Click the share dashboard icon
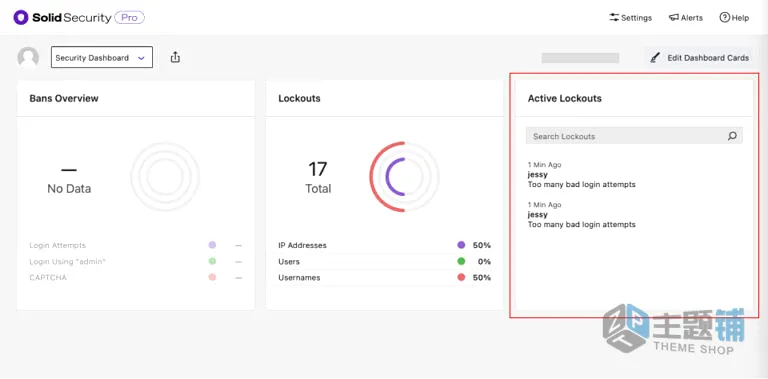The height and width of the screenshot is (379, 768). point(175,57)
